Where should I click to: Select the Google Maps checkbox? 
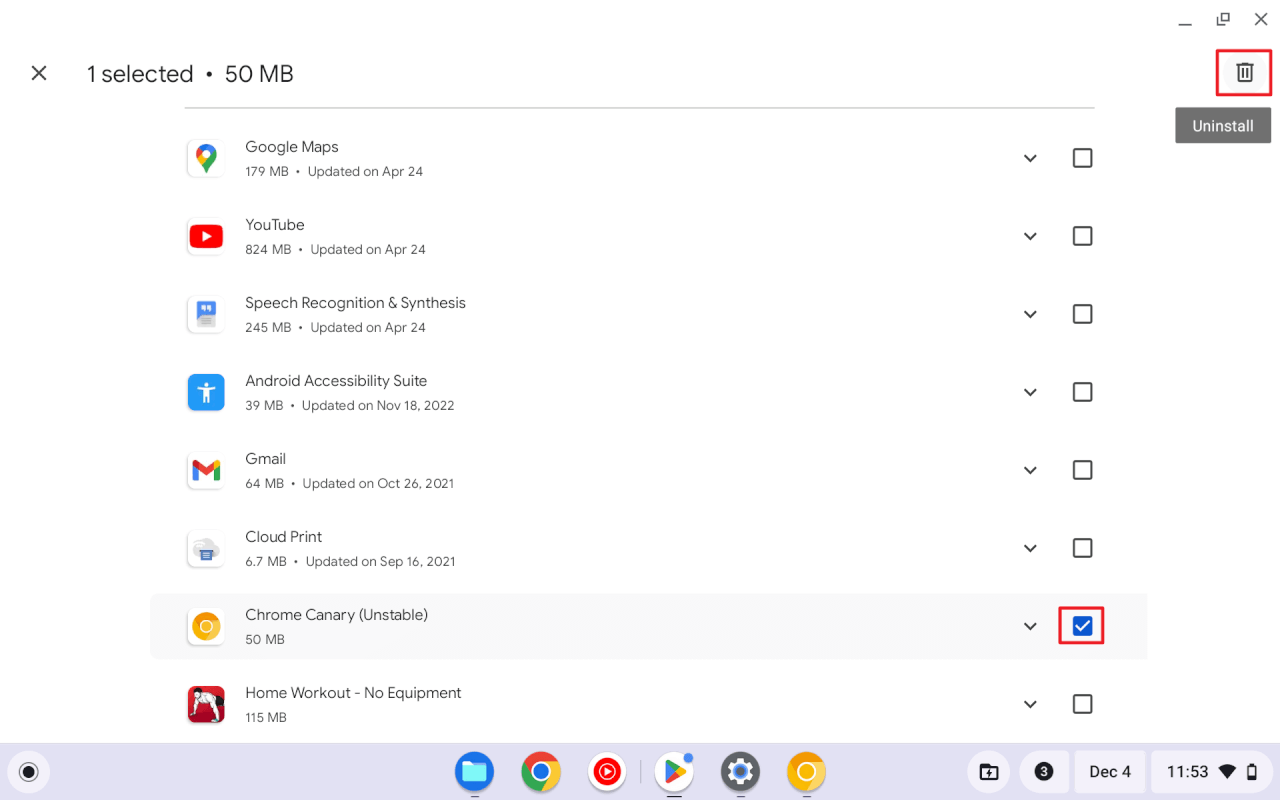(x=1082, y=158)
